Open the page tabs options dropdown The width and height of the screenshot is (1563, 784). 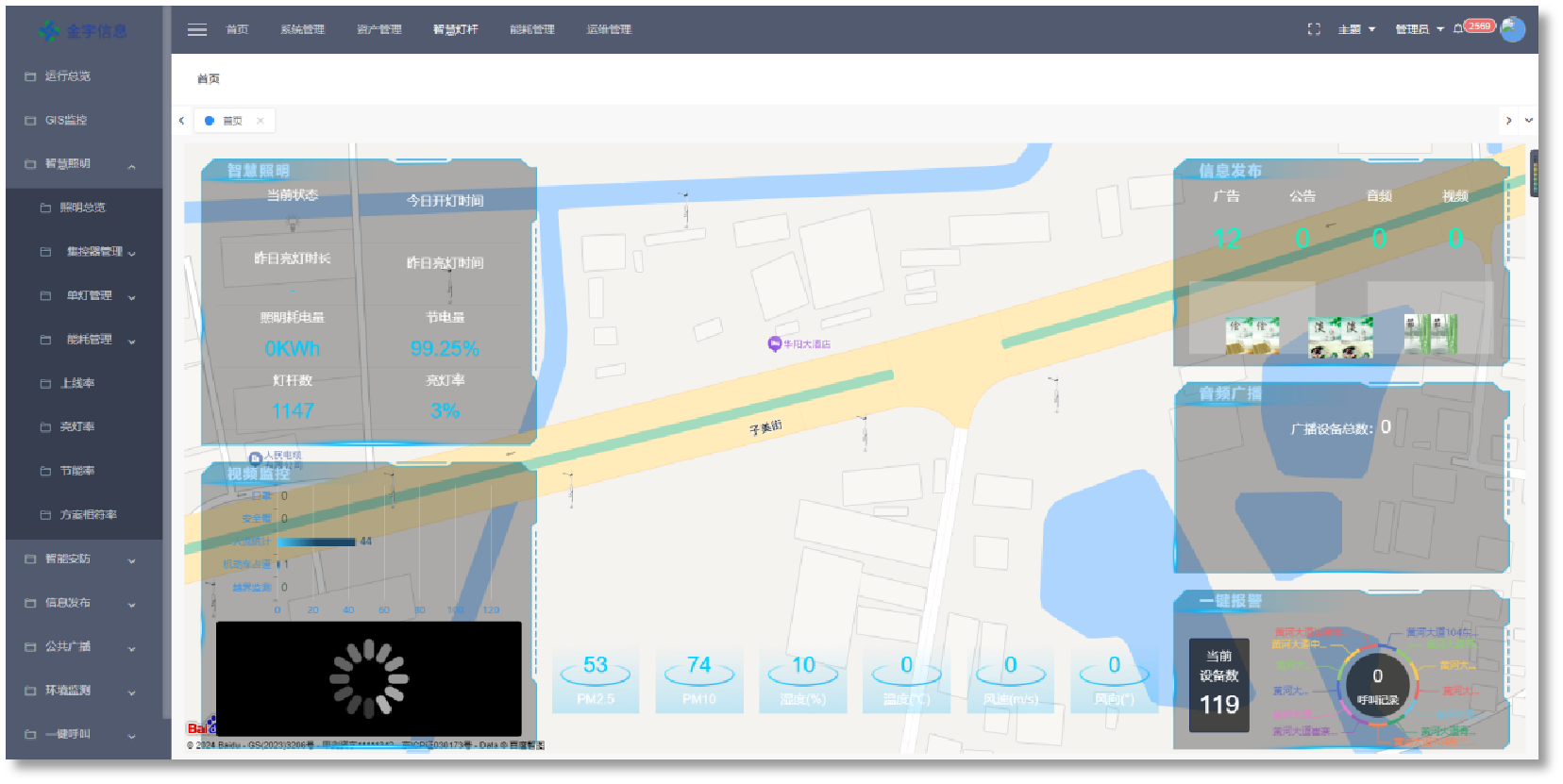[1529, 121]
